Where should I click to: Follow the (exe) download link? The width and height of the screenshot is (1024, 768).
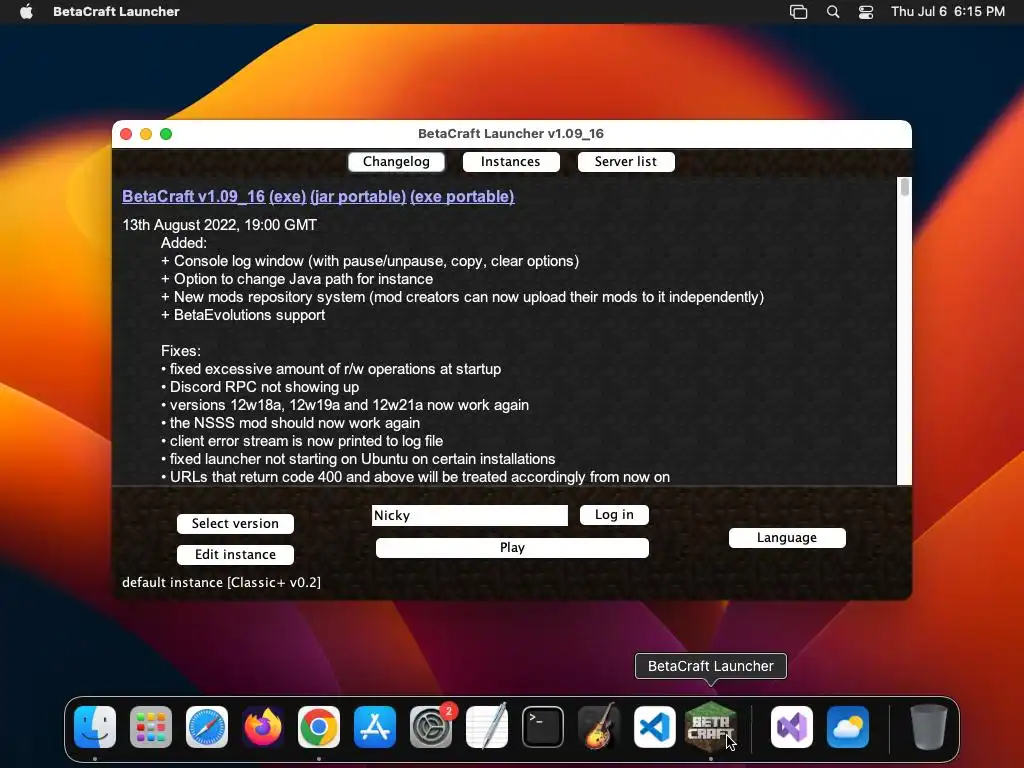coord(287,197)
